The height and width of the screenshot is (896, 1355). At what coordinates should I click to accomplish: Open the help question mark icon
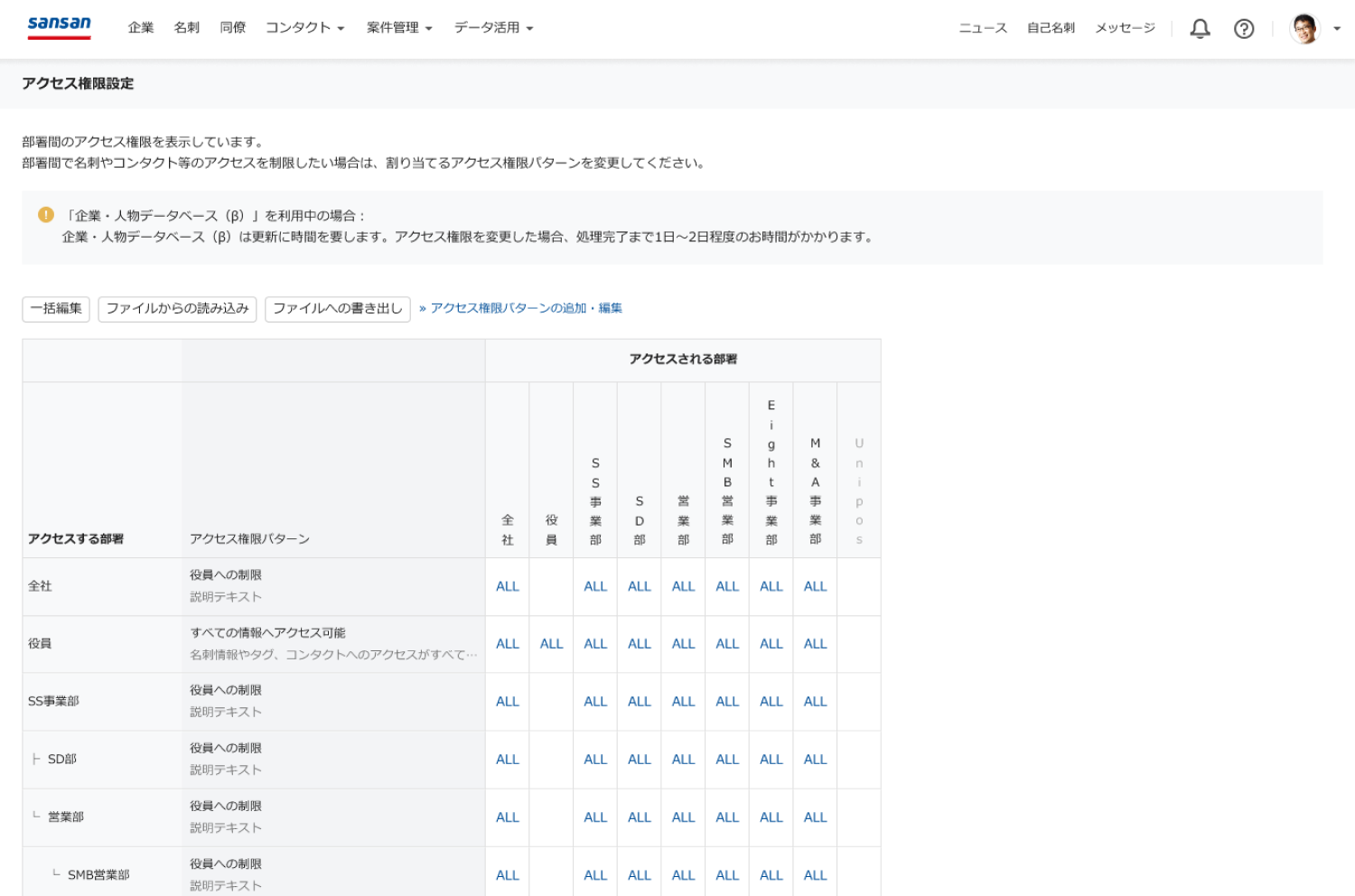click(1244, 29)
